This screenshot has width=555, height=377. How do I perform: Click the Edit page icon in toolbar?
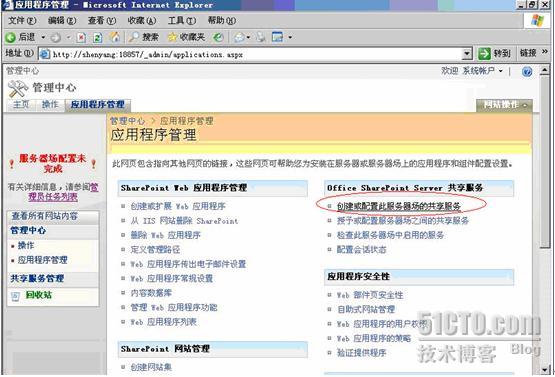(x=278, y=37)
